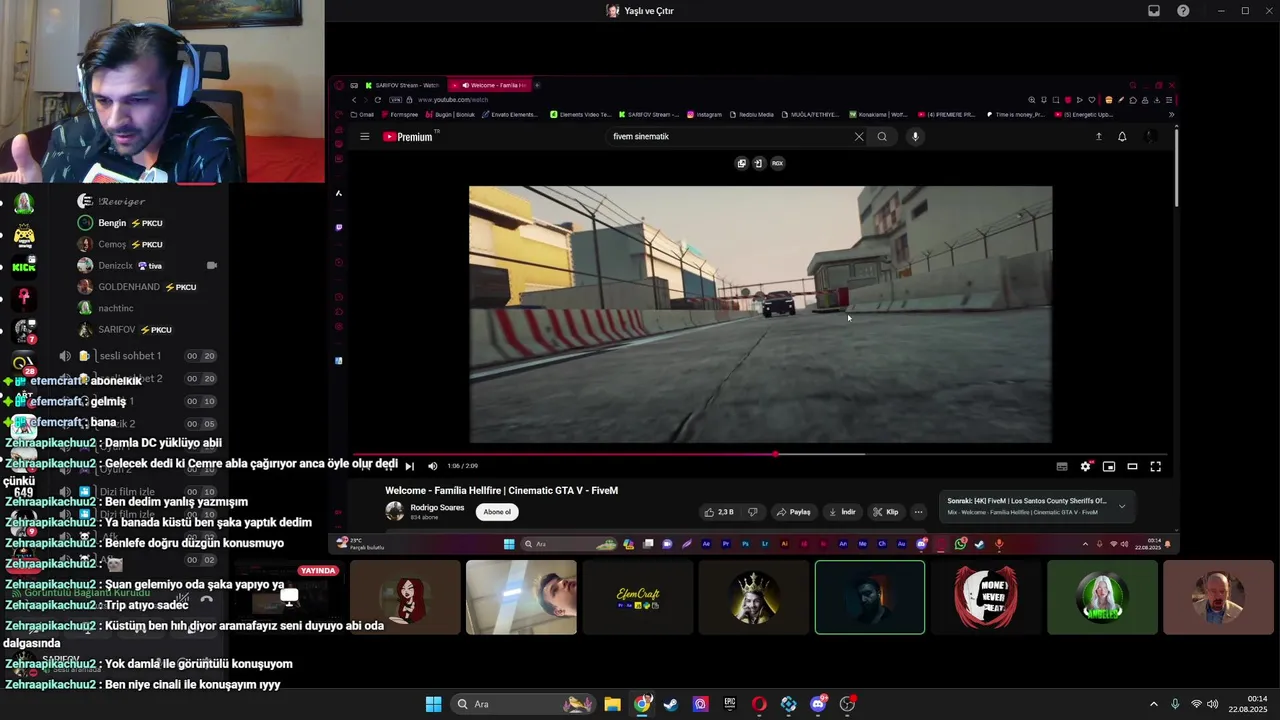1280x720 pixels.
Task: Select user Bengin in voice channel
Action: tap(120, 223)
